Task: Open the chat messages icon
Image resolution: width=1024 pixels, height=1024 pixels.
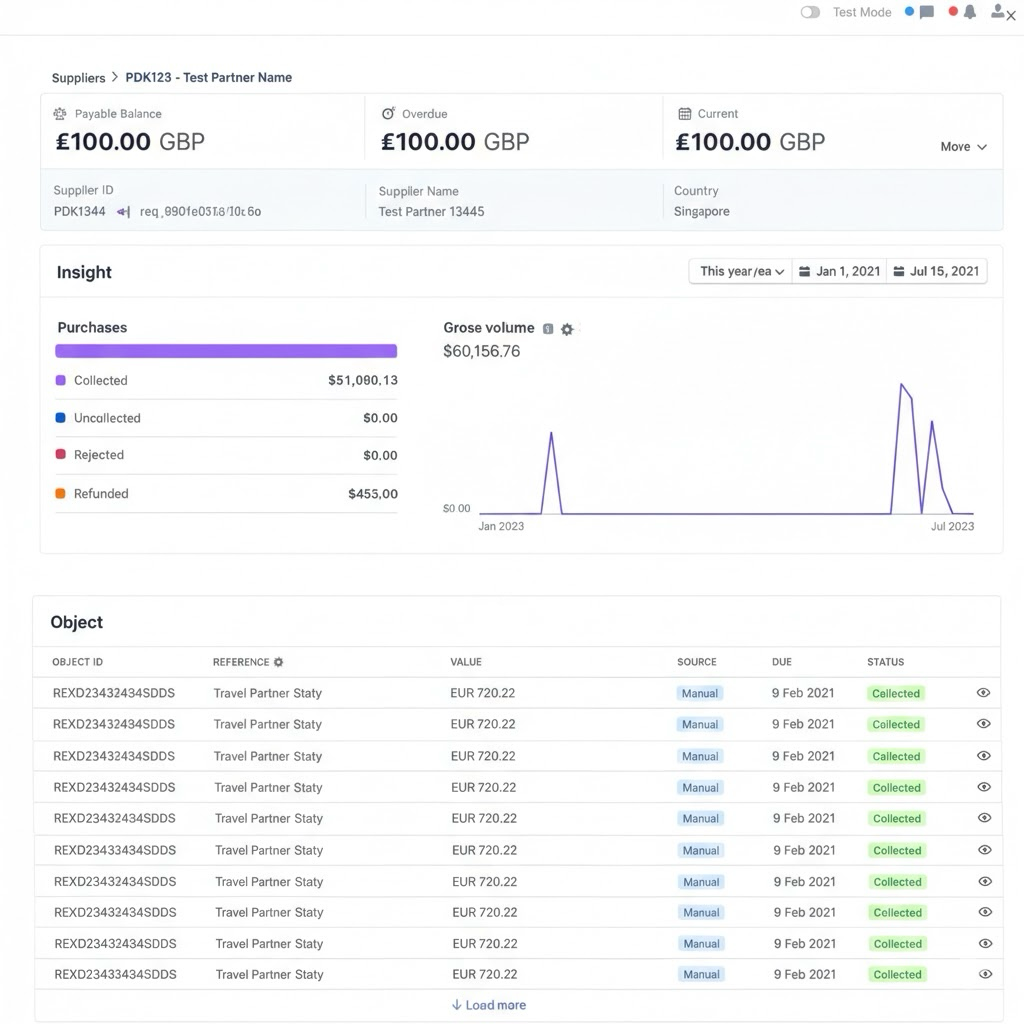Action: click(926, 12)
